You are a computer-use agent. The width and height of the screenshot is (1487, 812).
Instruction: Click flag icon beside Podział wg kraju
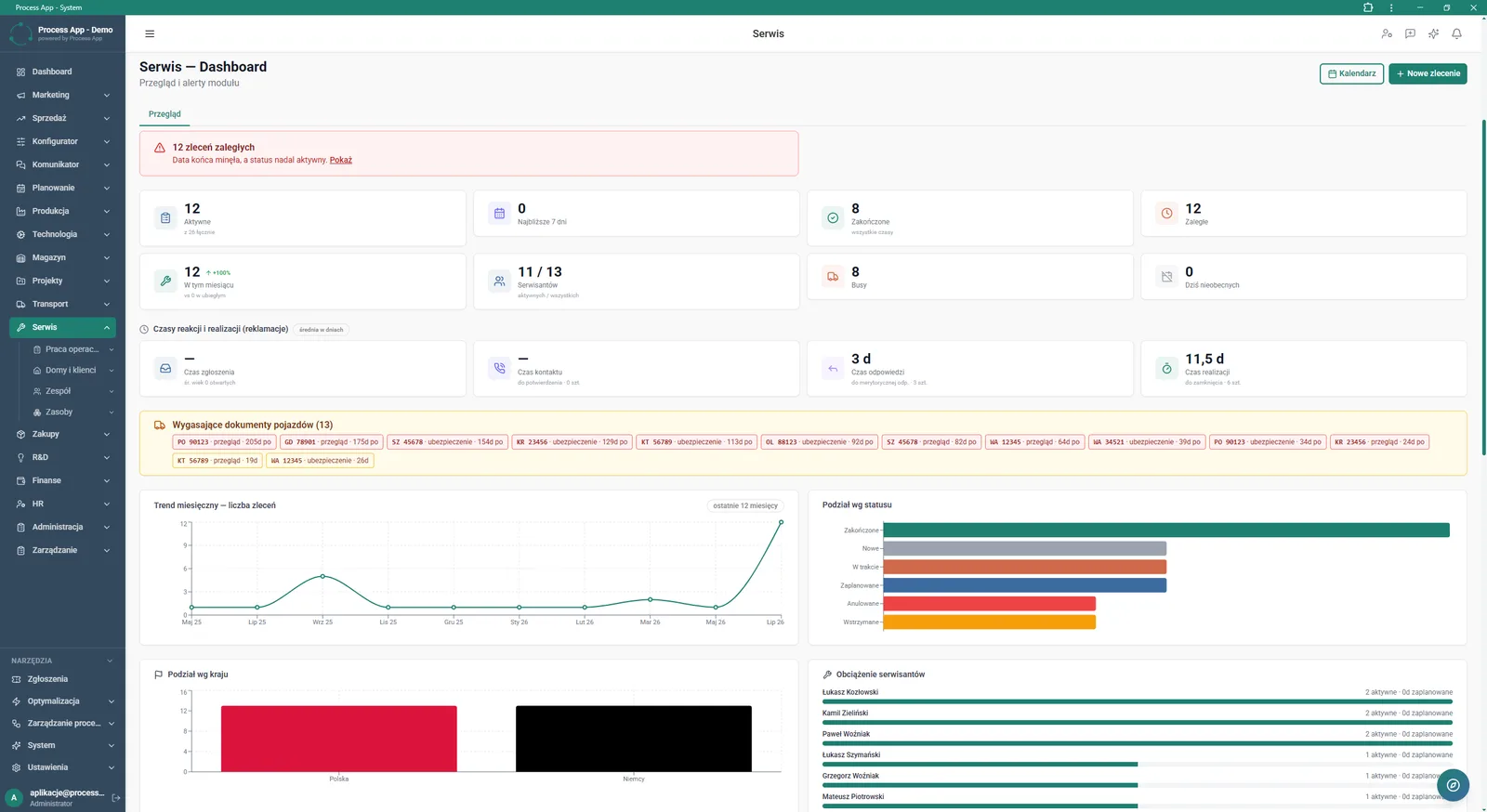(x=158, y=674)
